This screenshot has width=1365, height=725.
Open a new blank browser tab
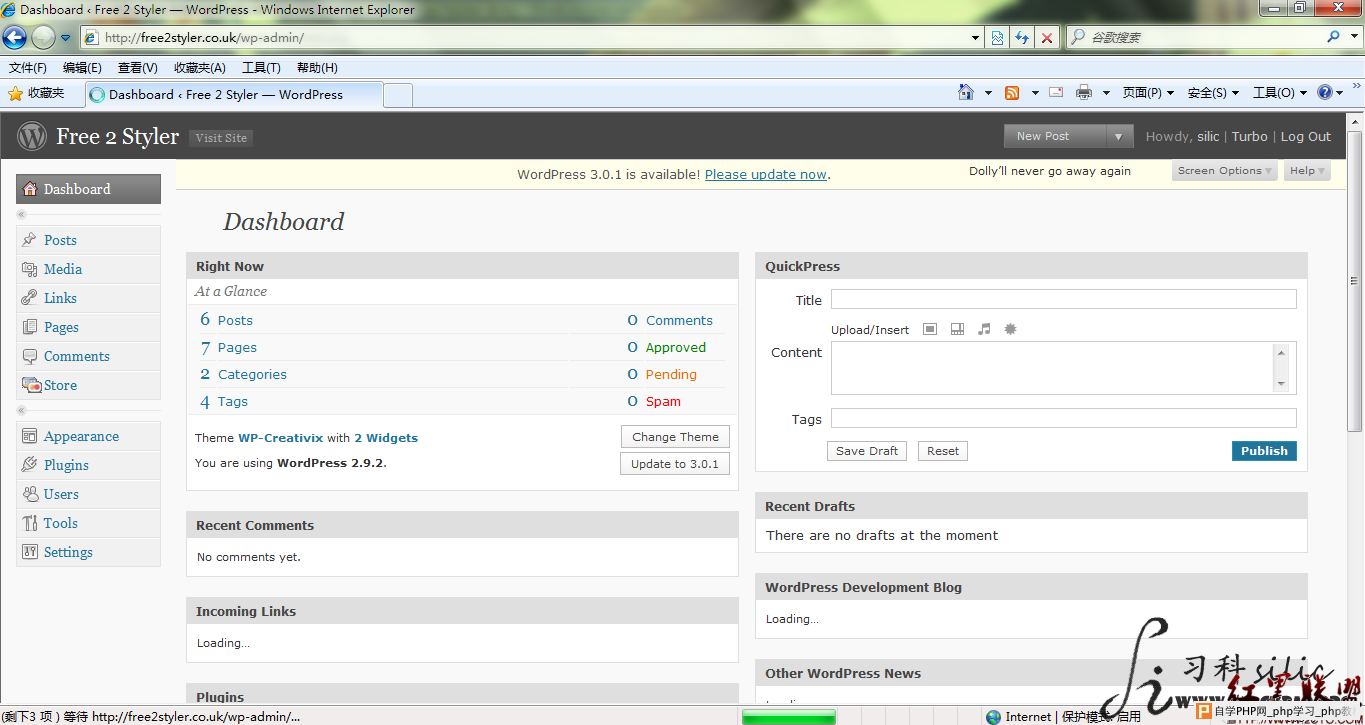tap(398, 95)
